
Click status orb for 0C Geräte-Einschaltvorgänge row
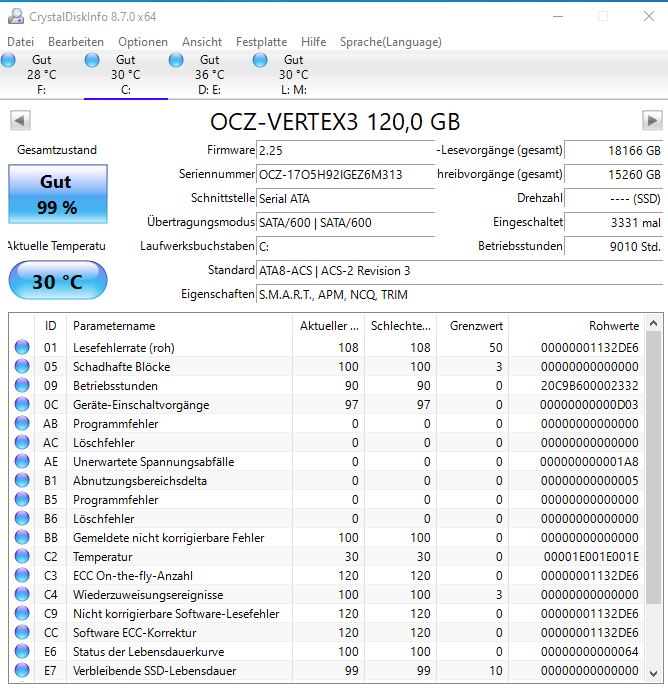point(22,404)
